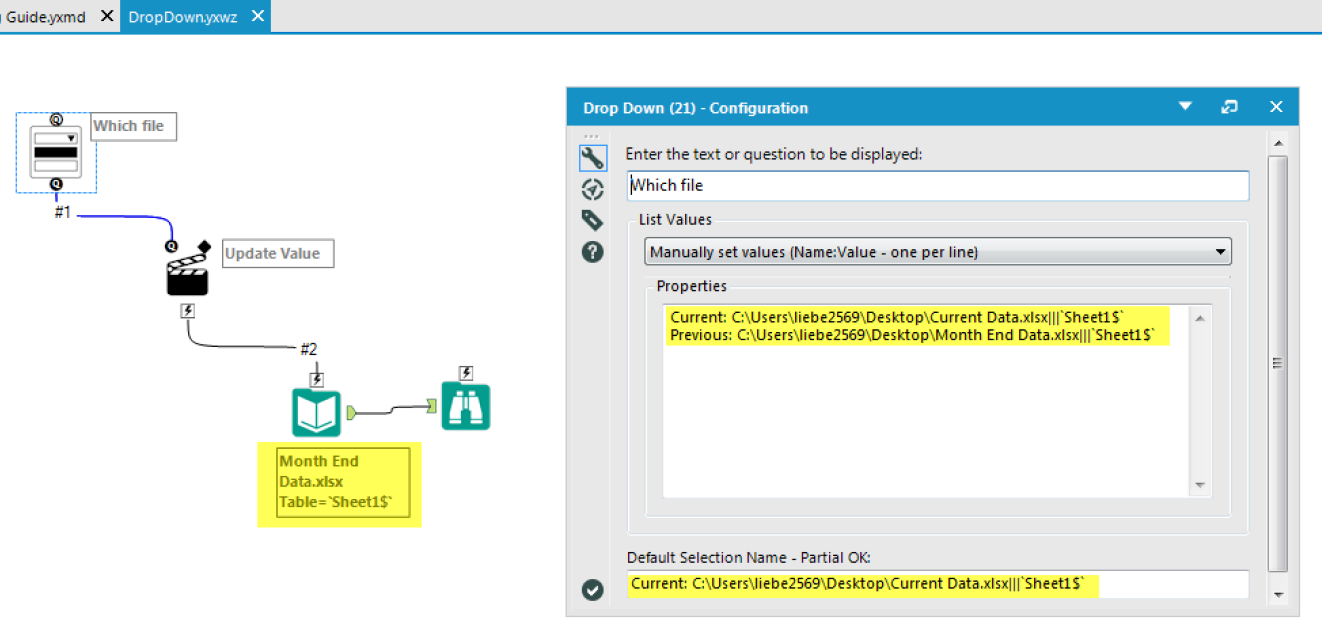Viewport: 1322px width, 630px height.
Task: Click the annotation tag icon in the config sidebar
Action: pos(593,220)
